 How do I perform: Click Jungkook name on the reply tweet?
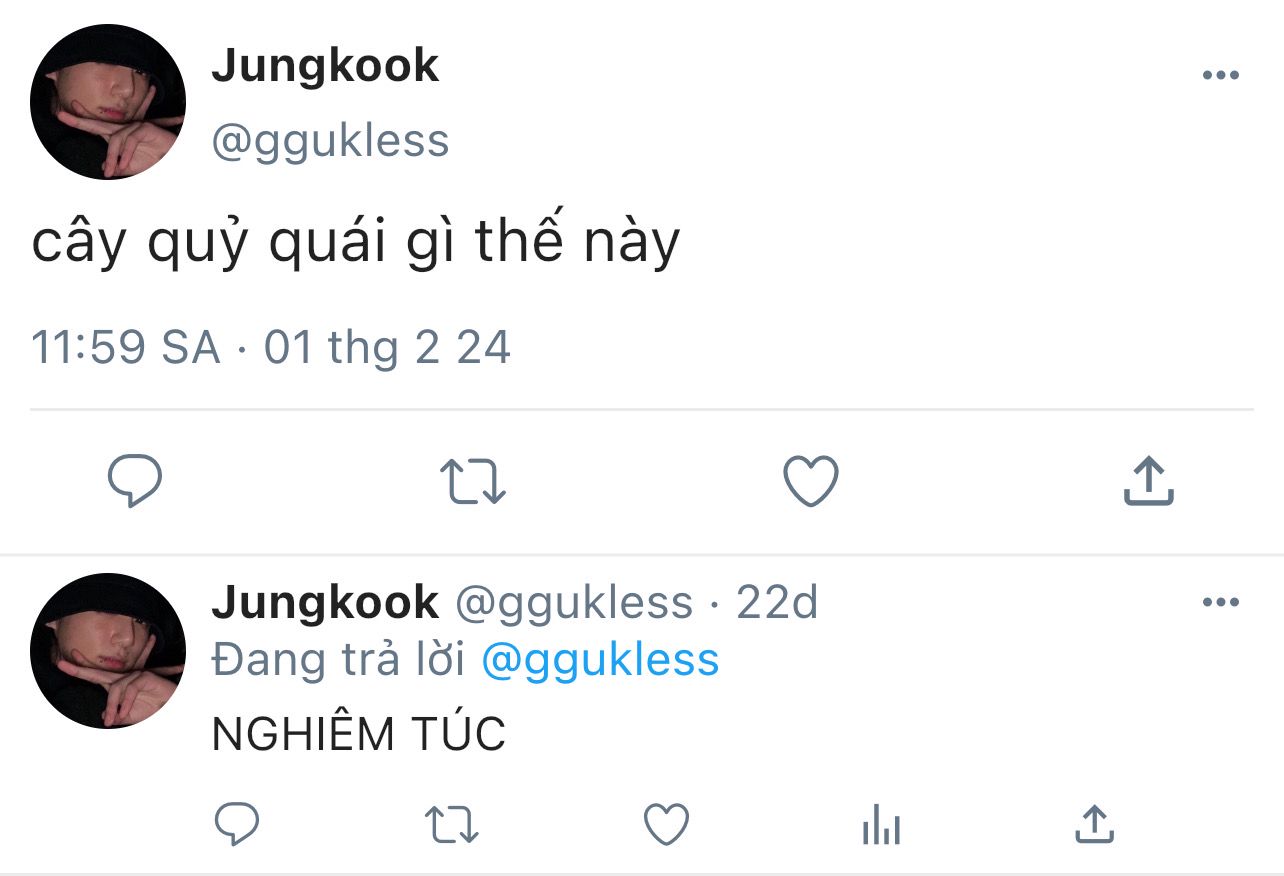tap(325, 602)
